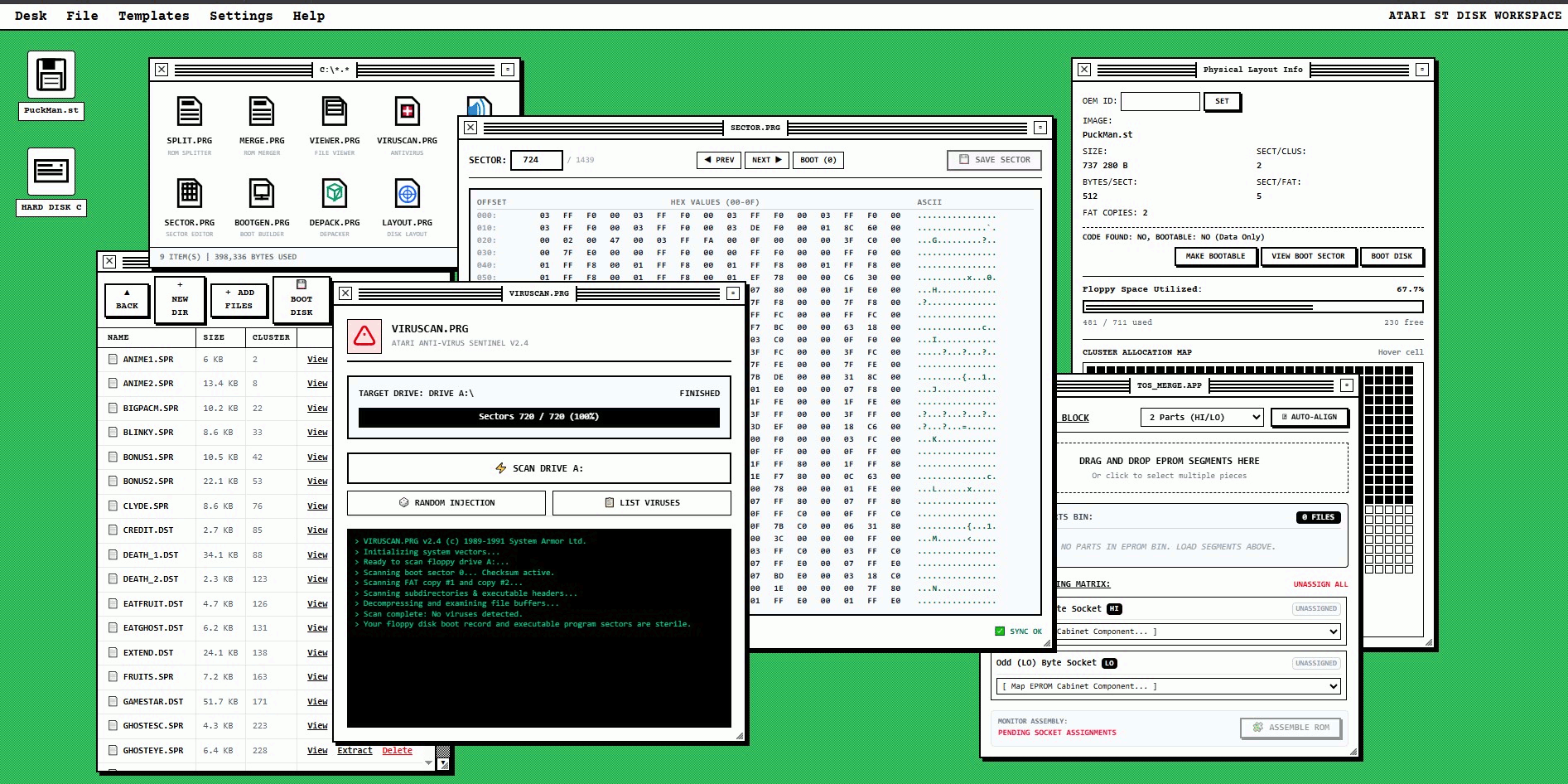Screen dimensions: 1568x784
Task: Click the file icon beside GAMESTAR.DST
Action: (x=113, y=701)
